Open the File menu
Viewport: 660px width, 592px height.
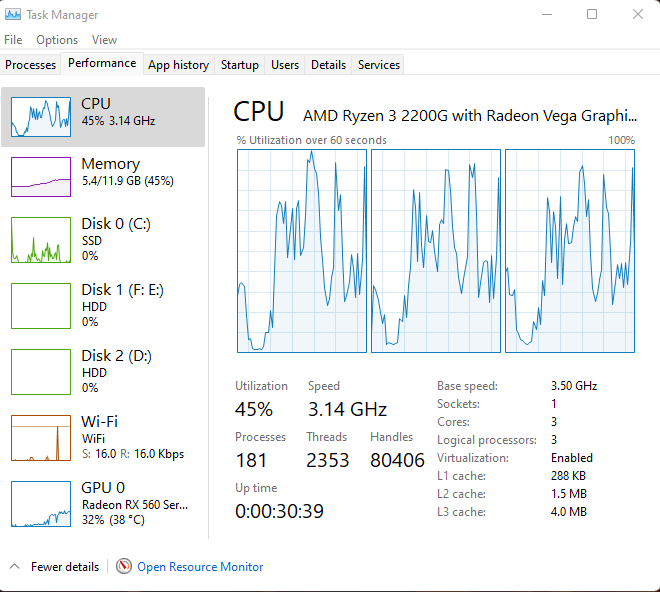(13, 40)
